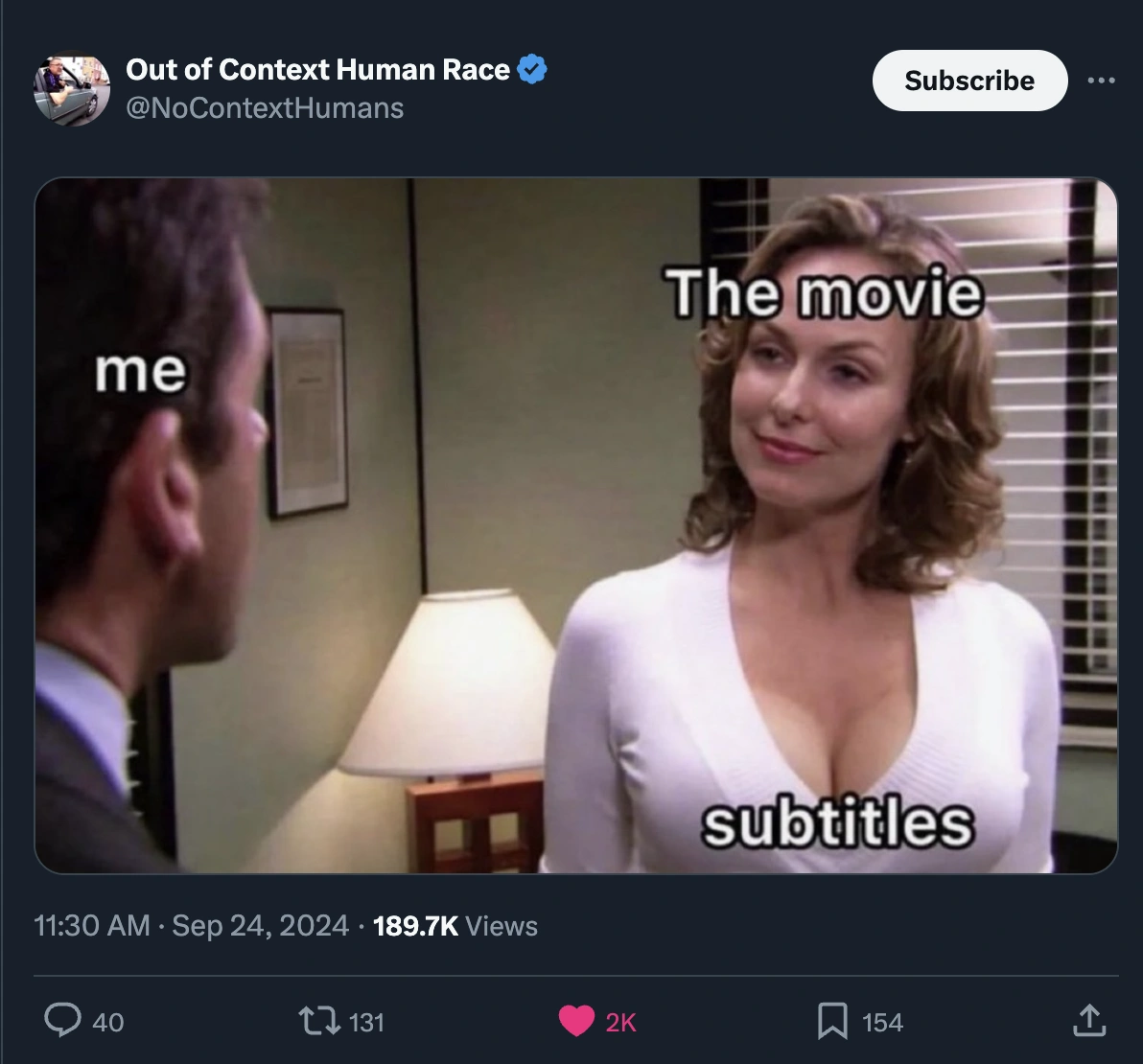Click the 154 bookmarks count
Image resolution: width=1143 pixels, height=1064 pixels.
882,1023
